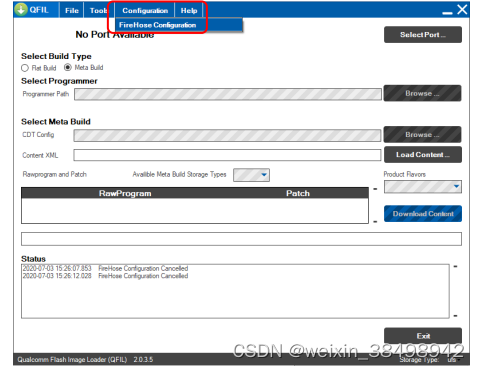Click the Qualcomm Flash Image Loader version text
479x370 pixels.
[85, 360]
